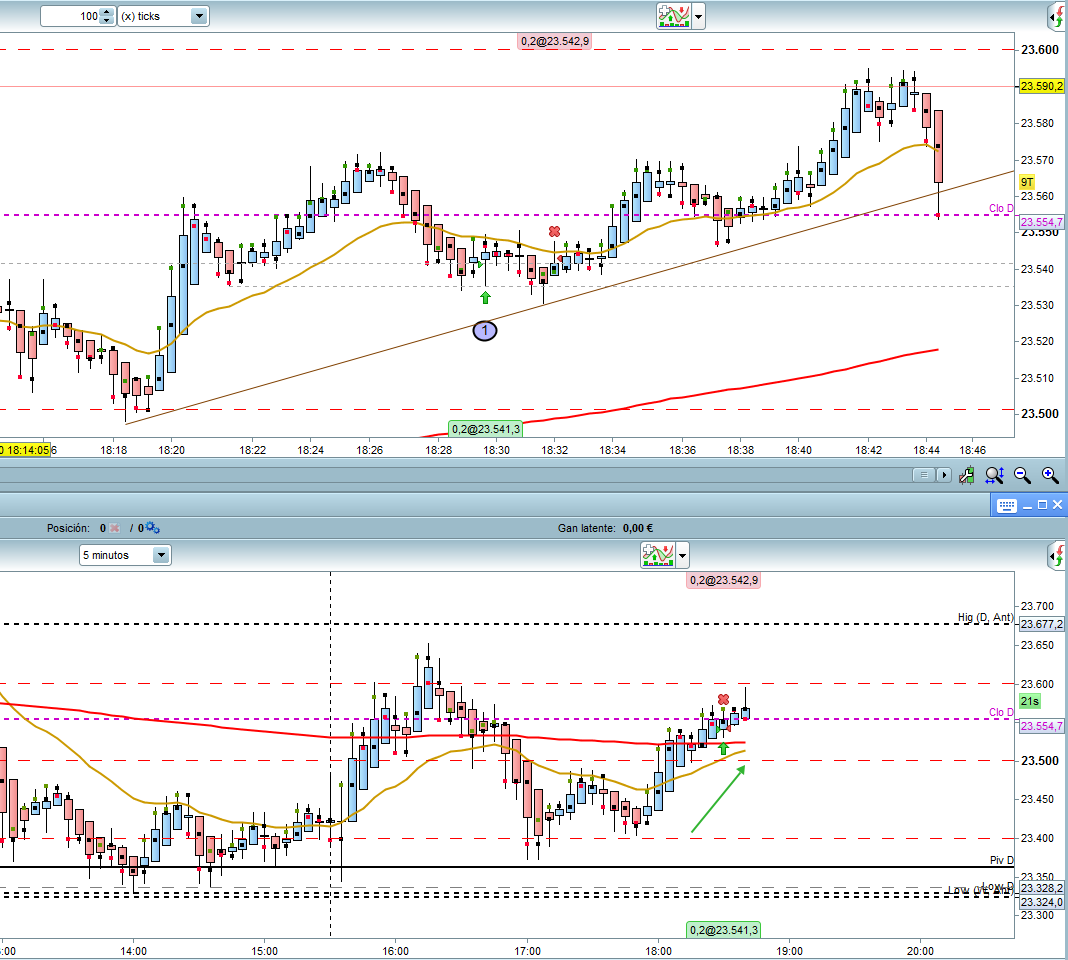Image resolution: width=1068 pixels, height=960 pixels.
Task: Click the Hig (D, Ant) line label
Action: click(x=986, y=617)
